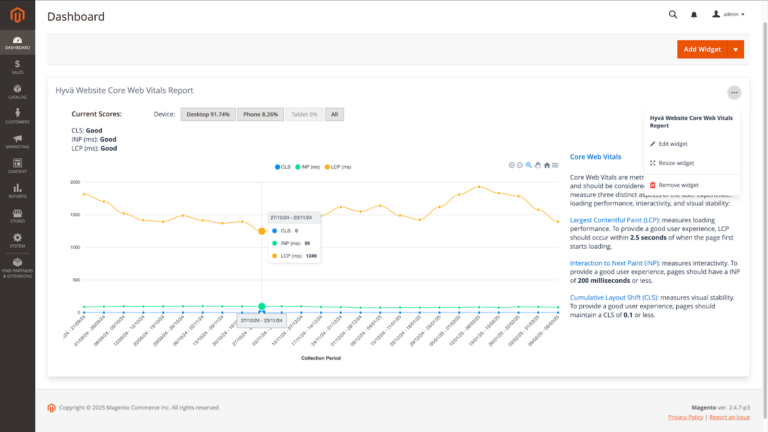768x432 pixels.
Task: Choose Edit widget from the menu
Action: pyautogui.click(x=669, y=144)
